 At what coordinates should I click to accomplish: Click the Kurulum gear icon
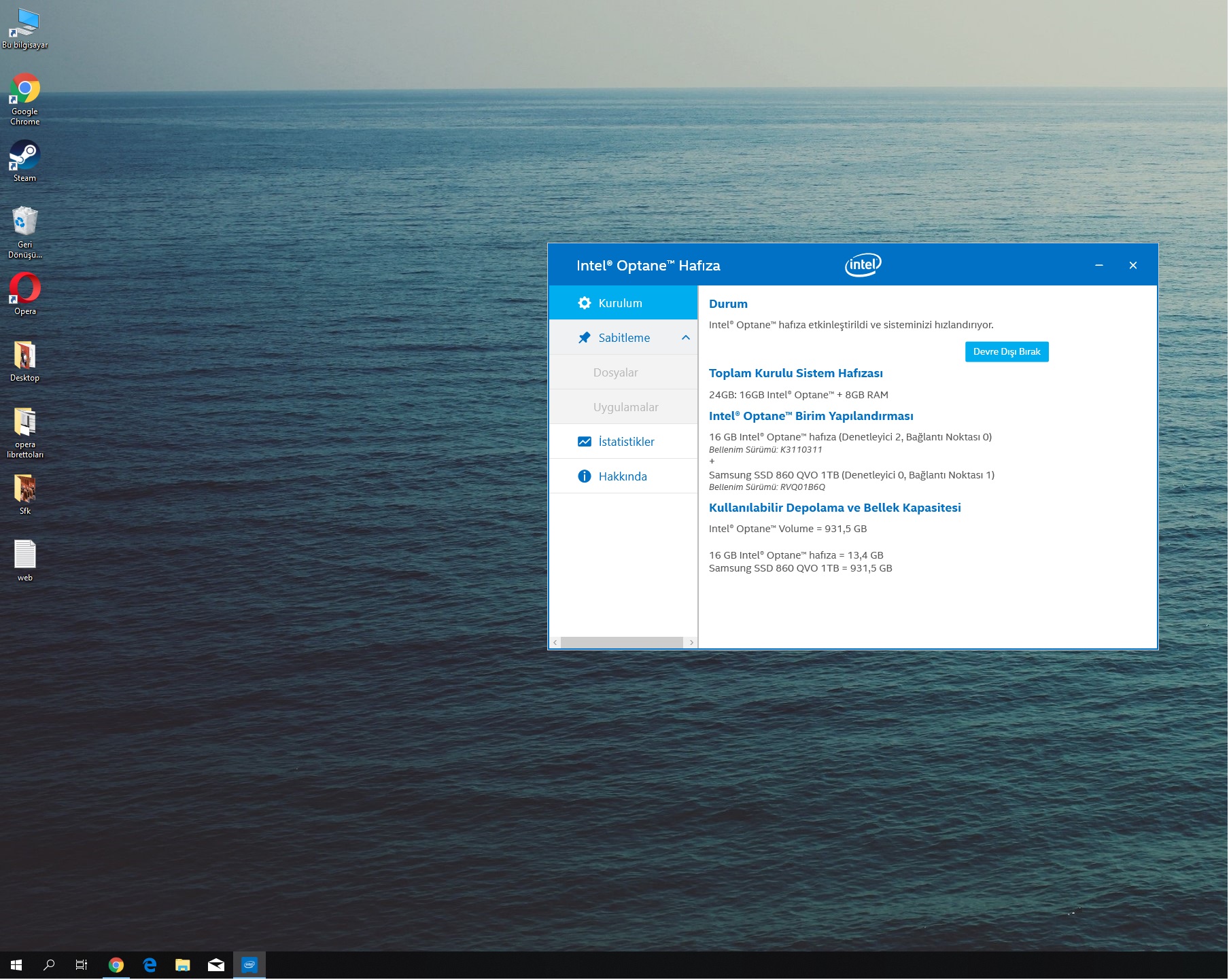(585, 303)
